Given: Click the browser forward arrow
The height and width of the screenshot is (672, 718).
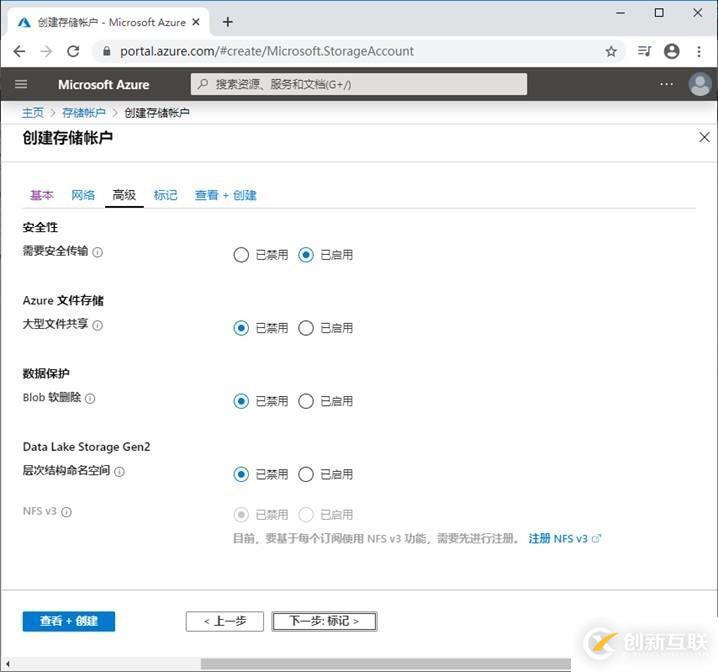Looking at the screenshot, I should tap(46, 51).
